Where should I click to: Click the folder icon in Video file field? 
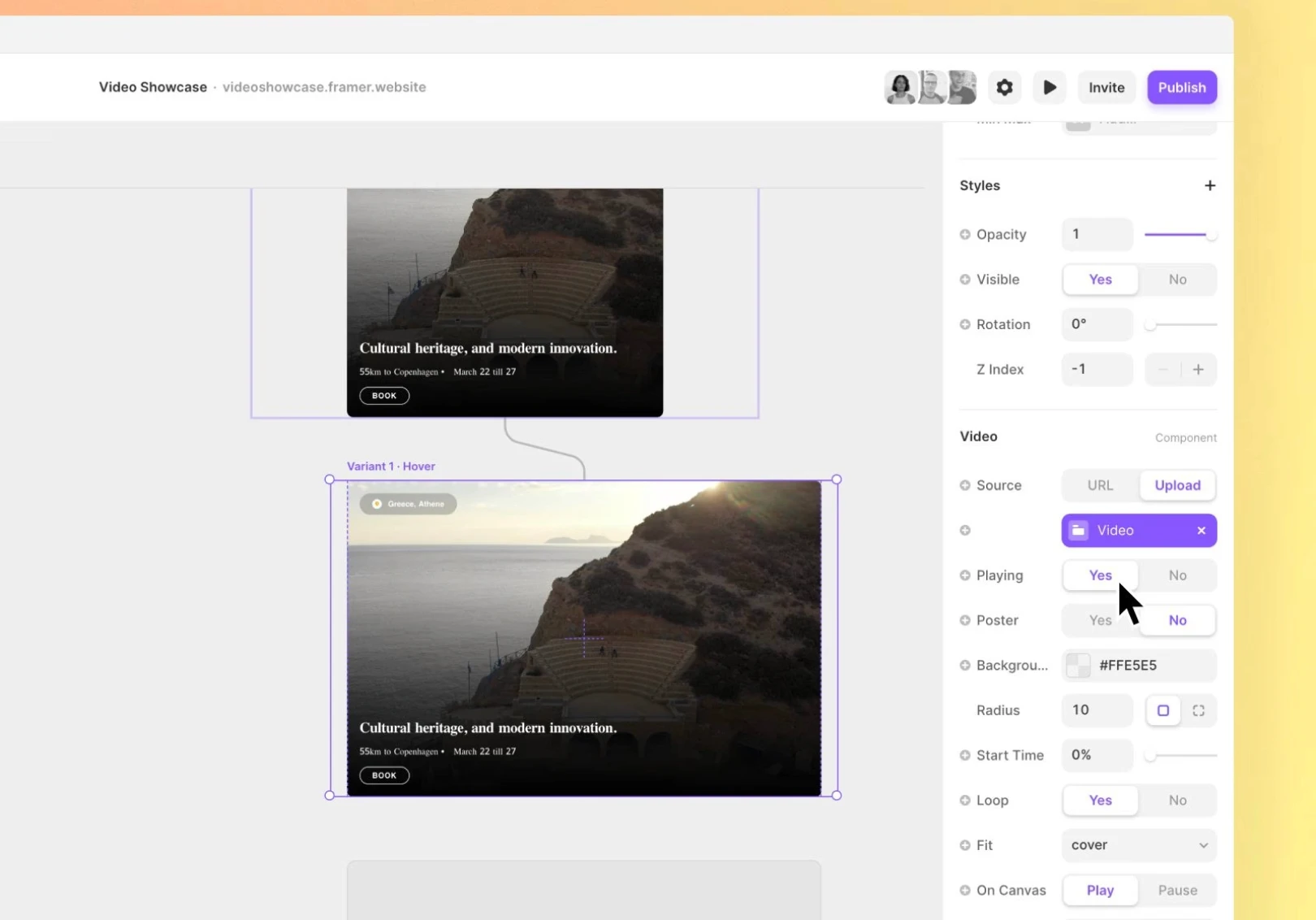[x=1078, y=531]
